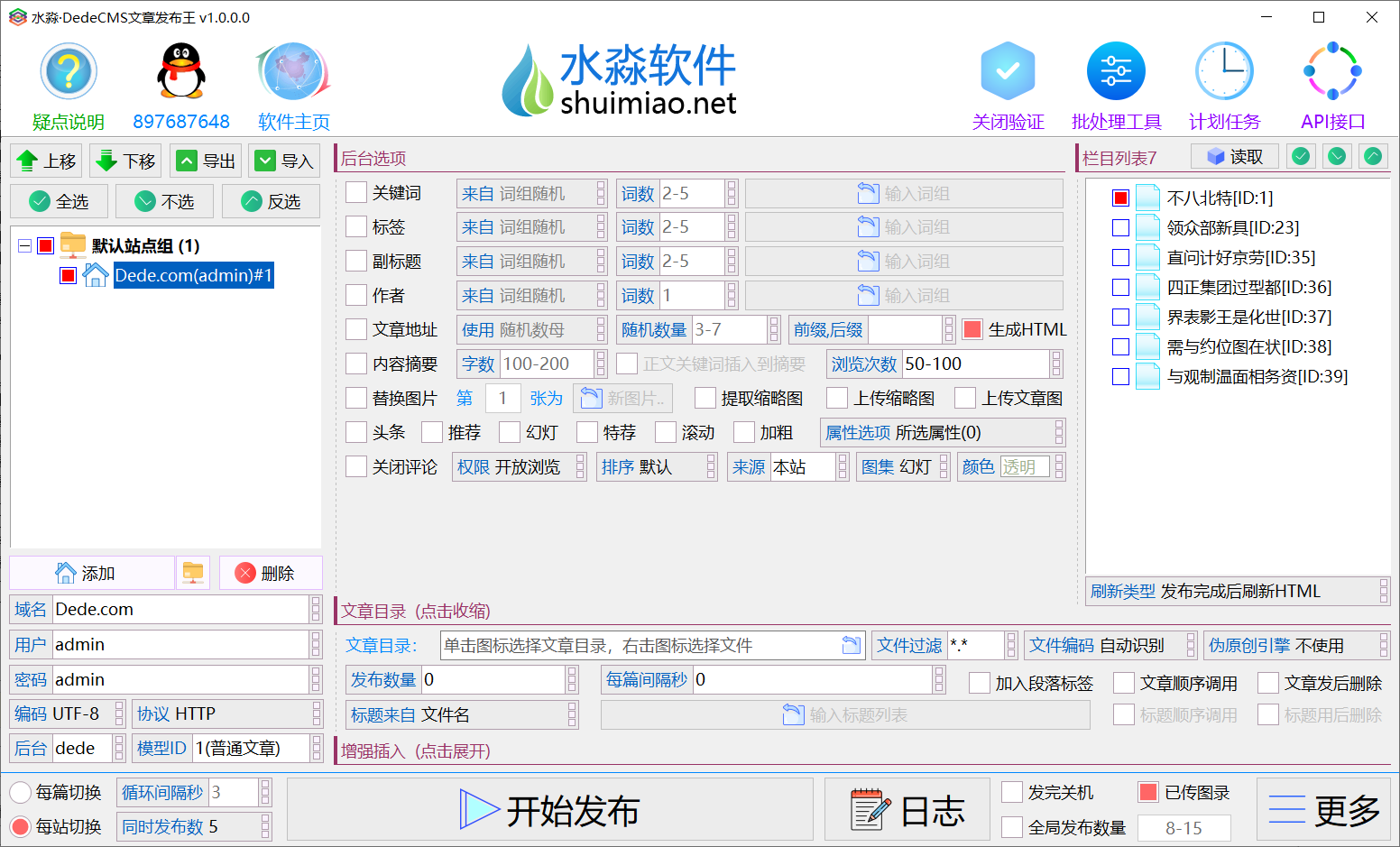Viewport: 1400px width, 847px height.
Task: Collapse the 默认站点组 tree node
Action: [25, 245]
